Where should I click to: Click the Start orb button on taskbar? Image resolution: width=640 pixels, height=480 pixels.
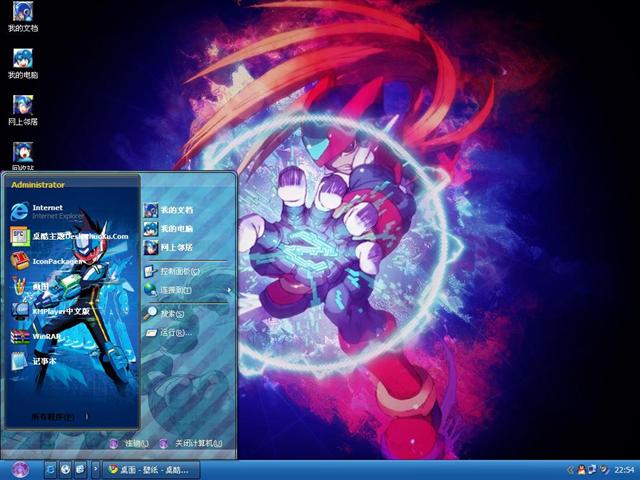pos(20,469)
